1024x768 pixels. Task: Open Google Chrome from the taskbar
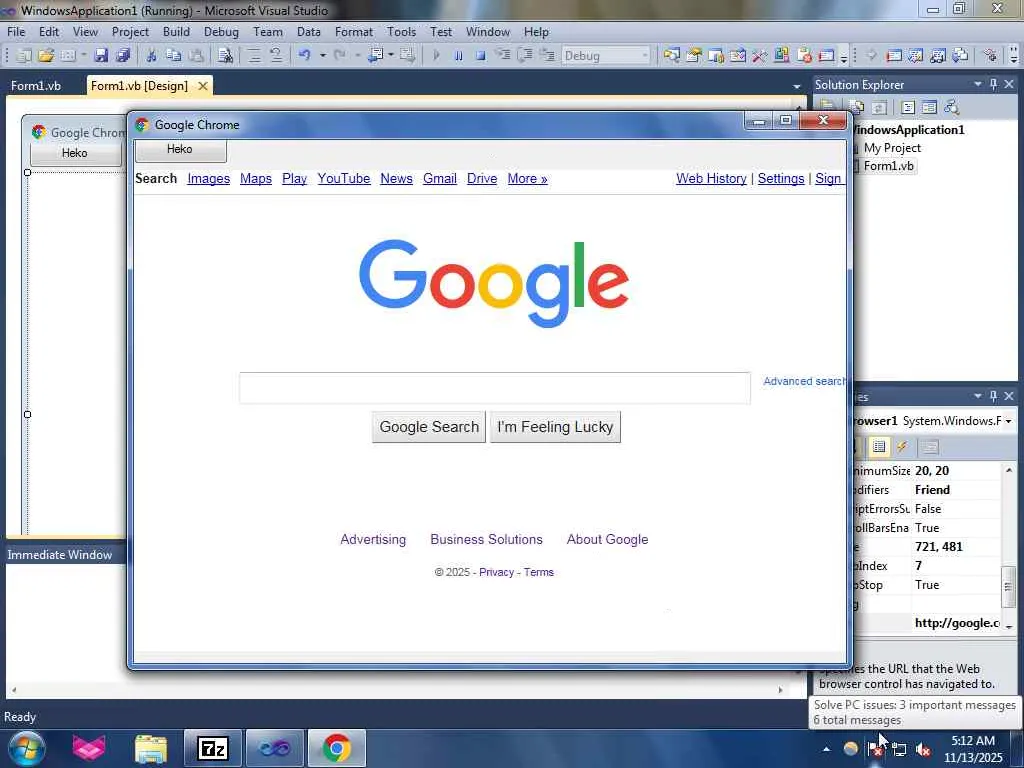(336, 748)
